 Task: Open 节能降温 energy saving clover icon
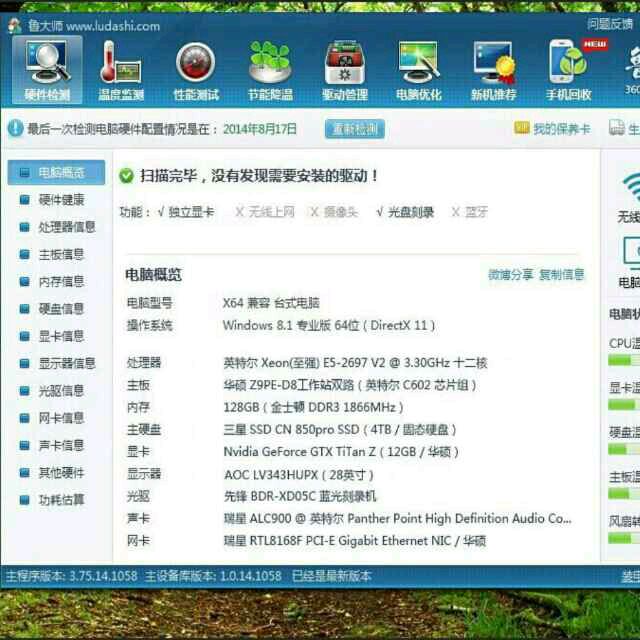click(x=270, y=70)
